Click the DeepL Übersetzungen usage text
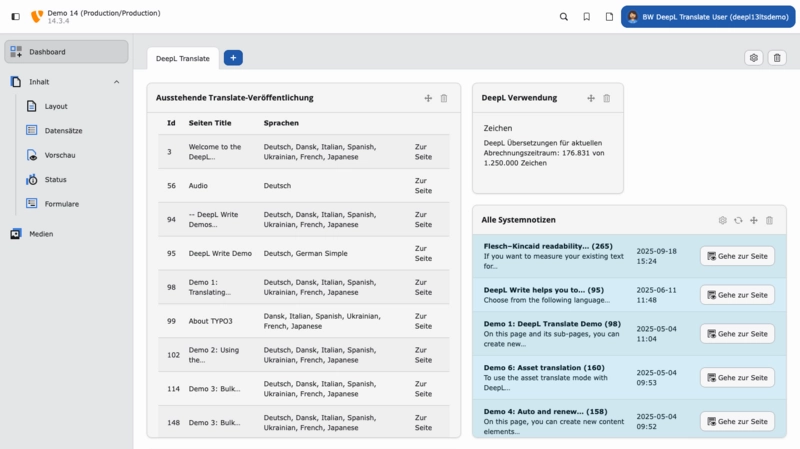 click(544, 153)
